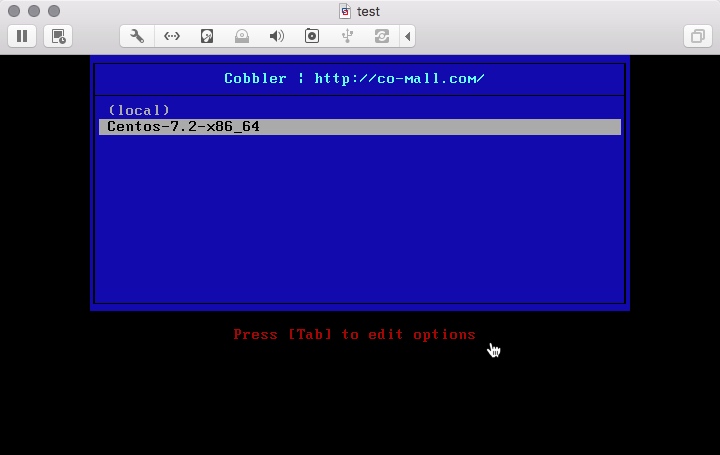Enter full screen view button

click(x=698, y=36)
